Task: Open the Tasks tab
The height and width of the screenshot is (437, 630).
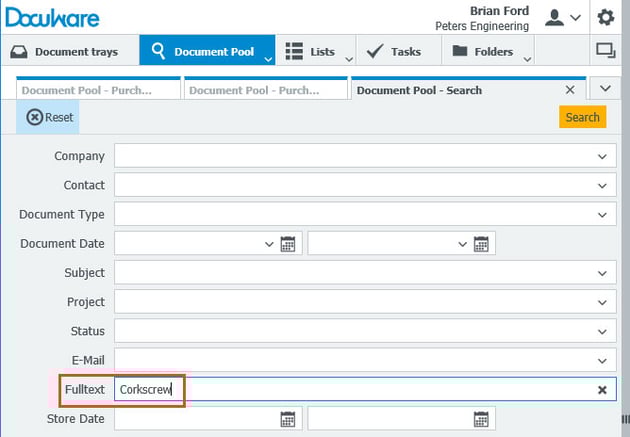Action: click(x=394, y=51)
